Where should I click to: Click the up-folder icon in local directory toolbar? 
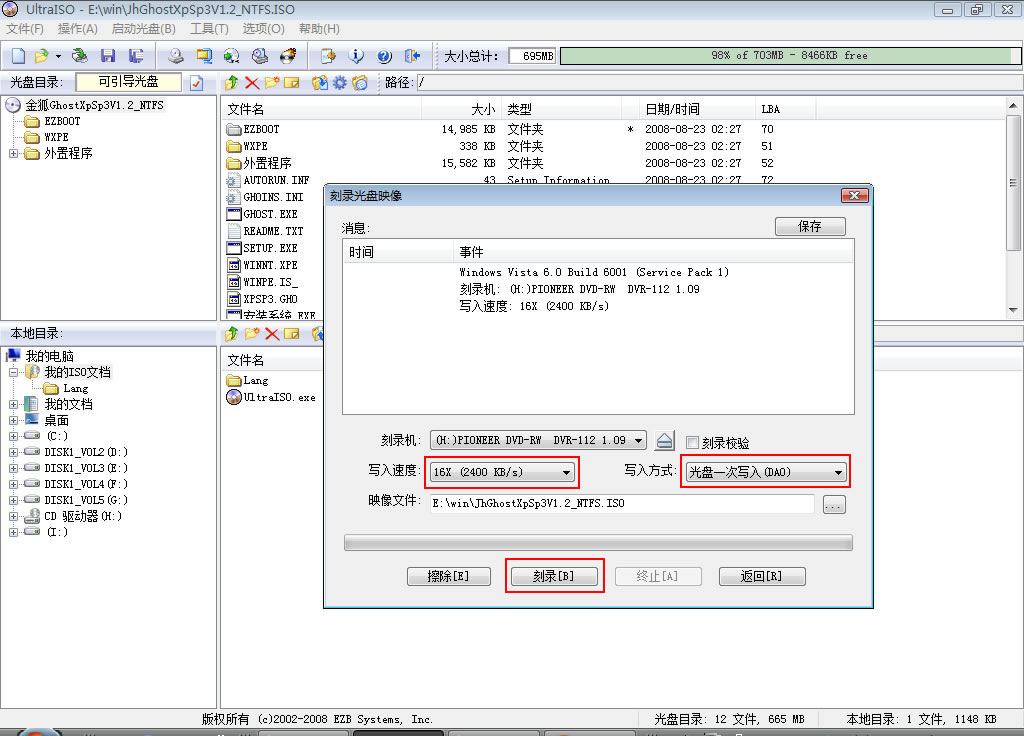point(231,334)
